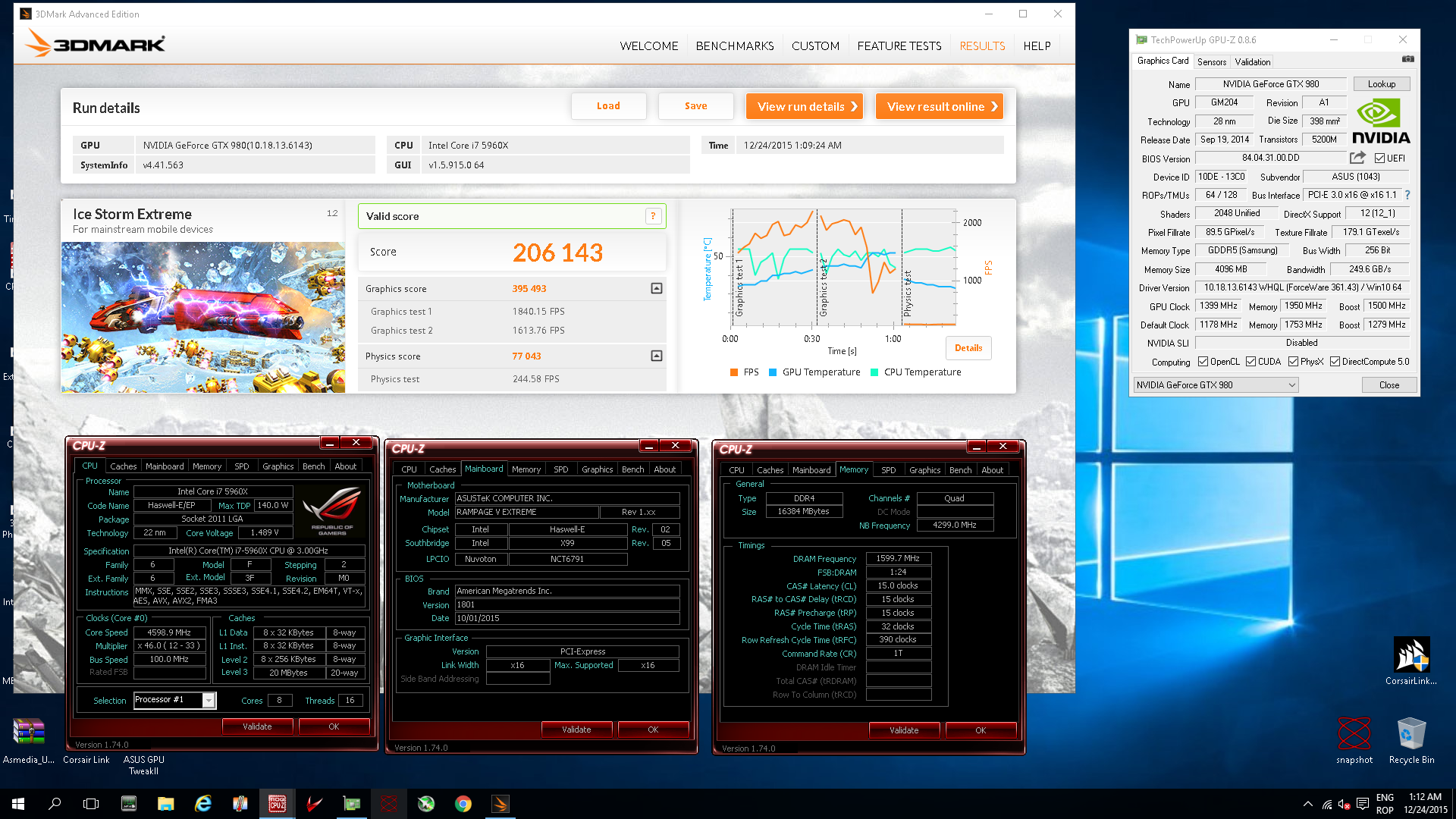The width and height of the screenshot is (1456, 819).
Task: Click the Windows Start button
Action: 18,804
